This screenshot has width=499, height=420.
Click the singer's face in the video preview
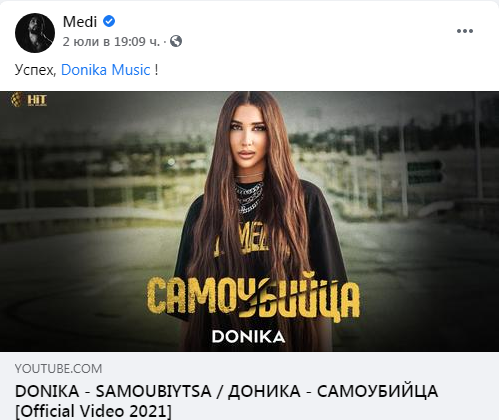(x=248, y=138)
